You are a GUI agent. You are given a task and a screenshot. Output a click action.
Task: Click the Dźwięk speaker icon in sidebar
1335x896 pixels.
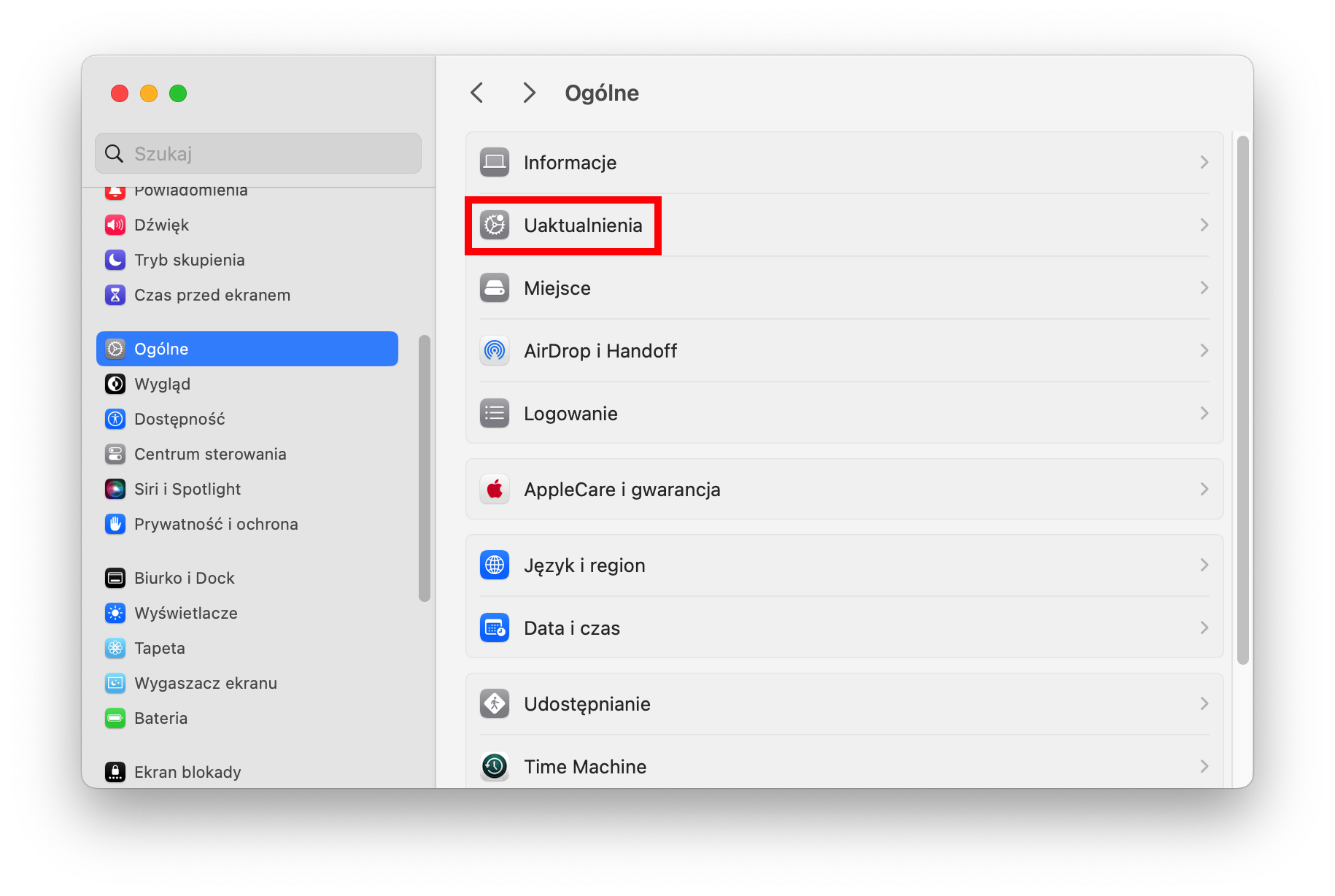[115, 225]
